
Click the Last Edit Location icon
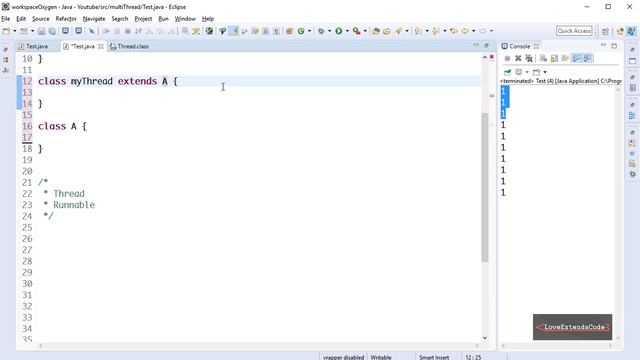point(454,31)
